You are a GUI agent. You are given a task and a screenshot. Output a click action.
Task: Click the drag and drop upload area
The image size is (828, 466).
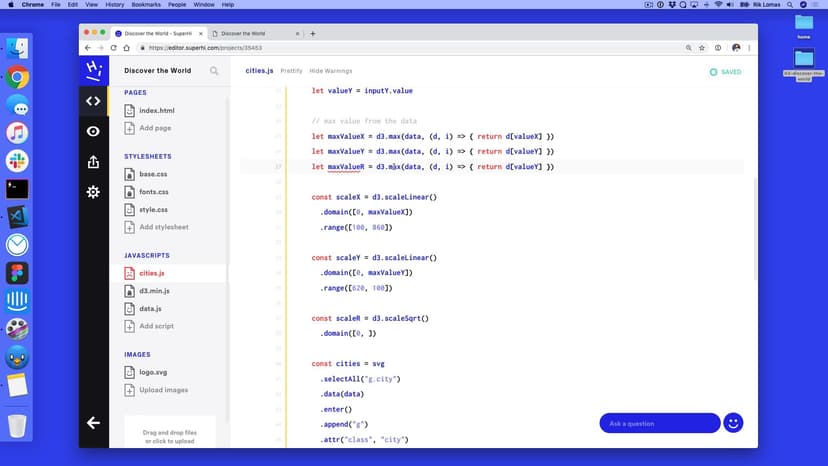[x=168, y=436]
